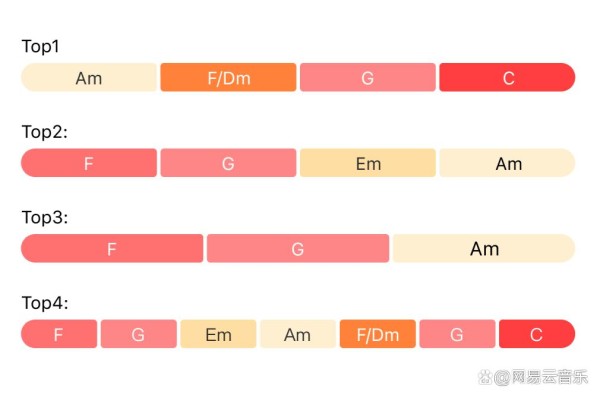Select the final C chord in Top4

(x=537, y=334)
